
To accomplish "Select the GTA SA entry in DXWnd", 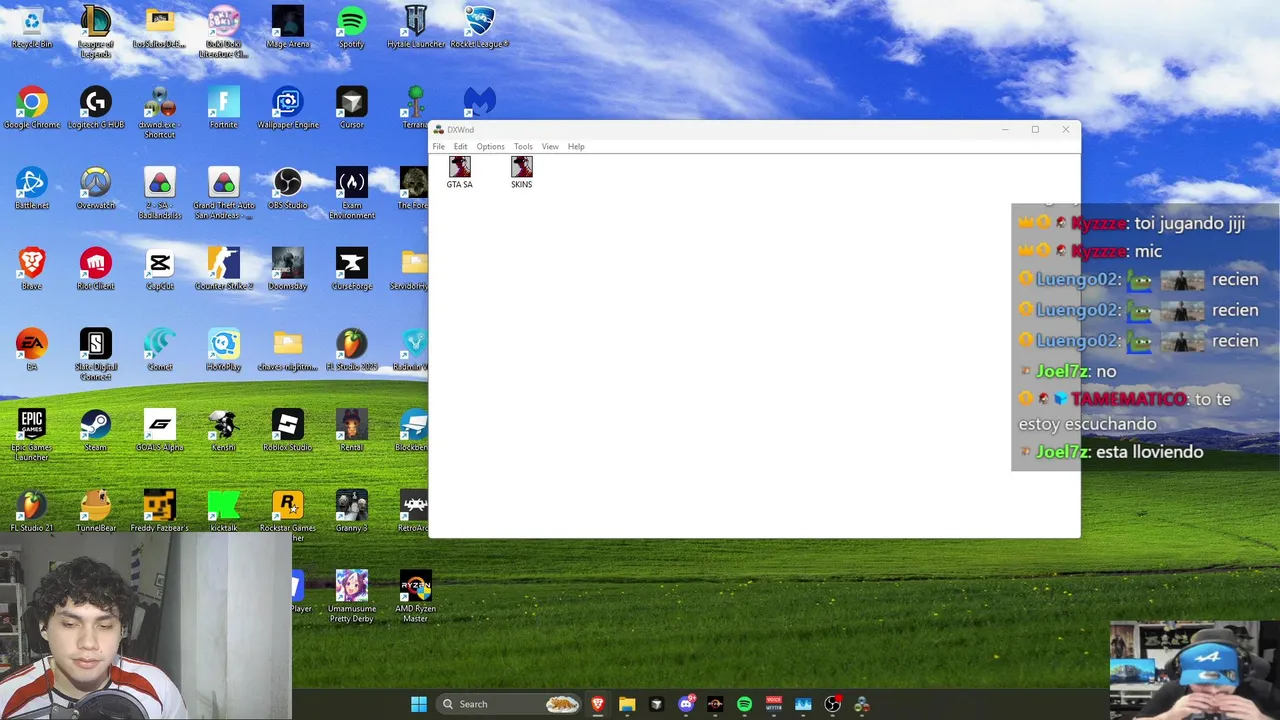I will (x=459, y=172).
